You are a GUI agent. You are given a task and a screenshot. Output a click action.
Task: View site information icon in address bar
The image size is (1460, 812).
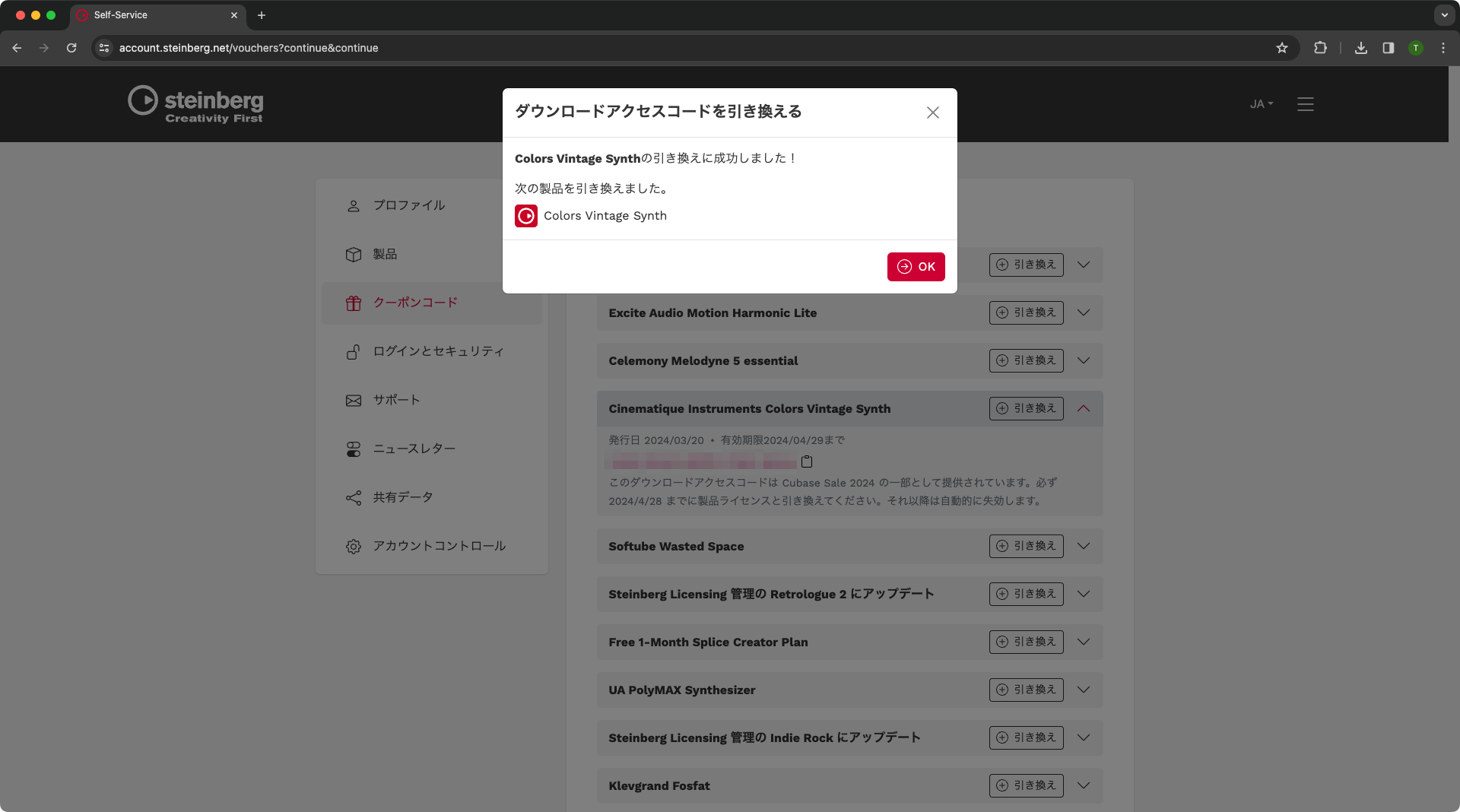105,48
